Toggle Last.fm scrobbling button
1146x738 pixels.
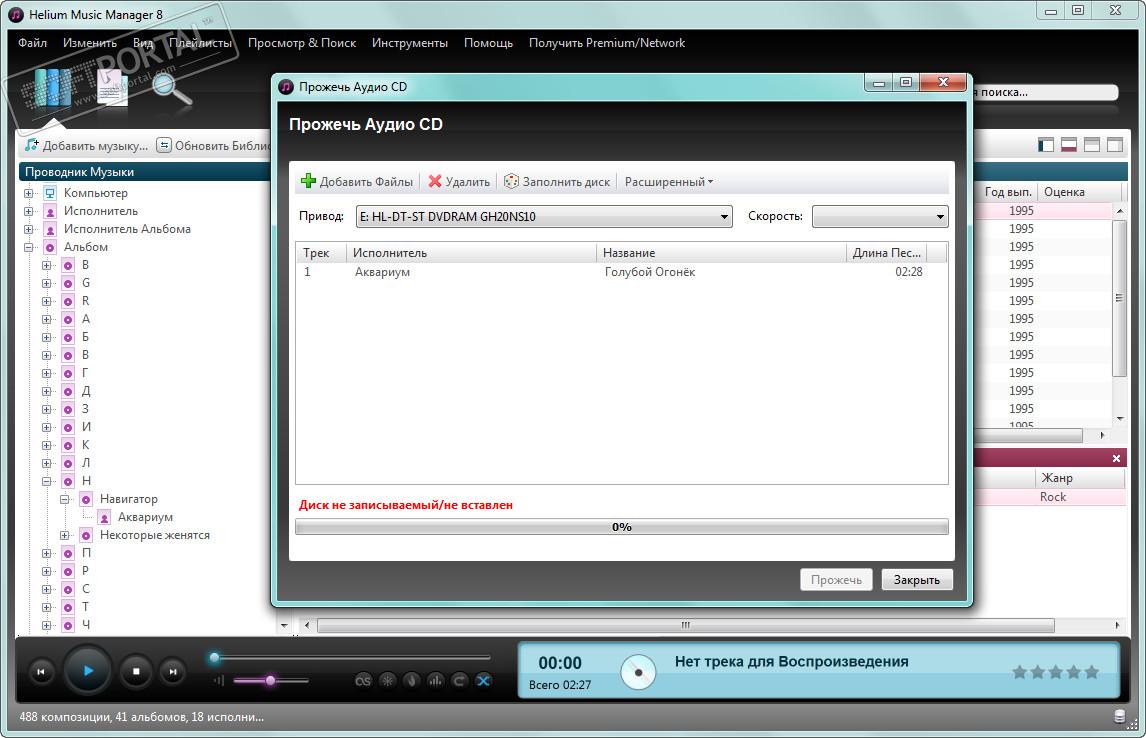[363, 681]
